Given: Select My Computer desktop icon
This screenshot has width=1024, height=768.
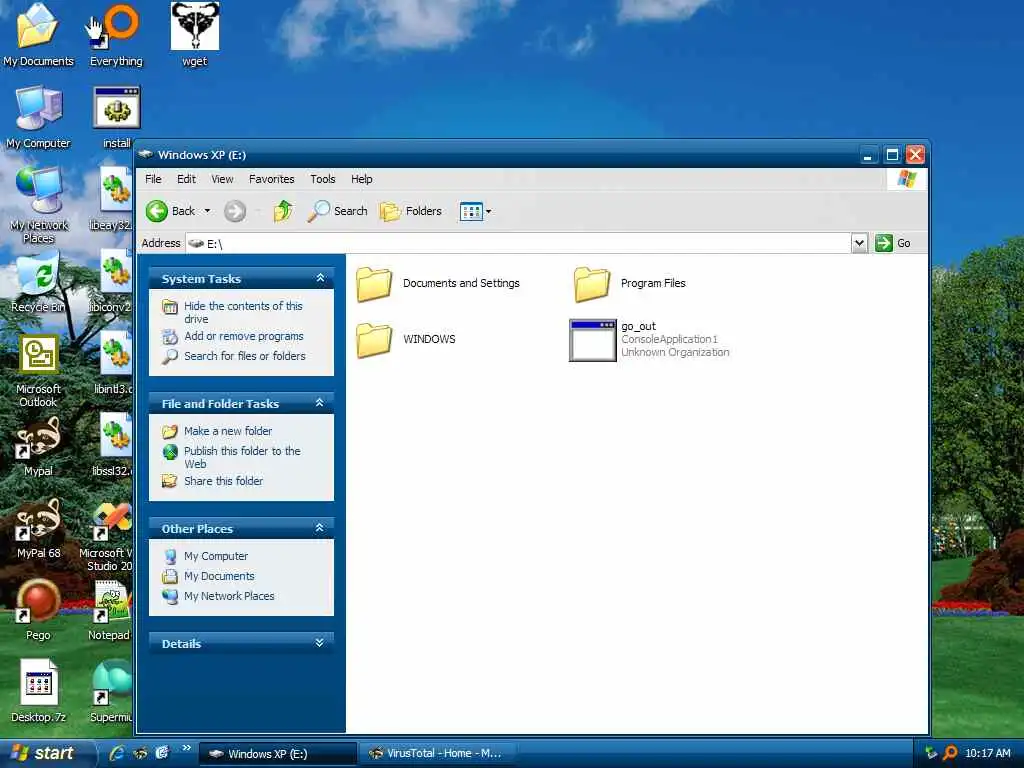Looking at the screenshot, I should (x=38, y=118).
